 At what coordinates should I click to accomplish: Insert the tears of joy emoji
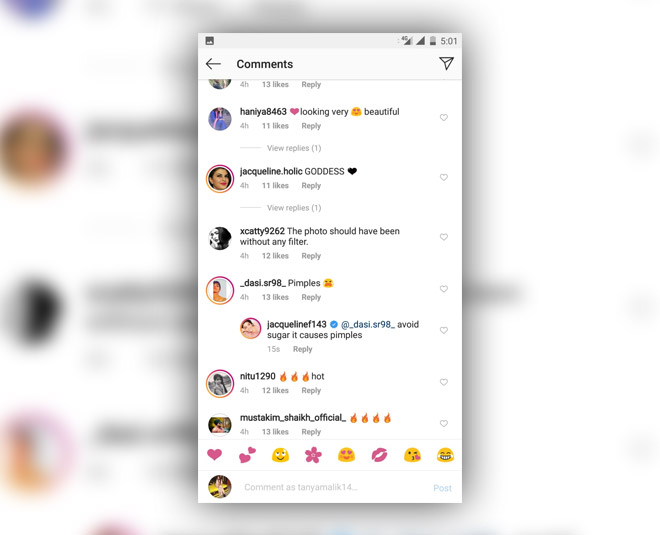click(x=445, y=455)
